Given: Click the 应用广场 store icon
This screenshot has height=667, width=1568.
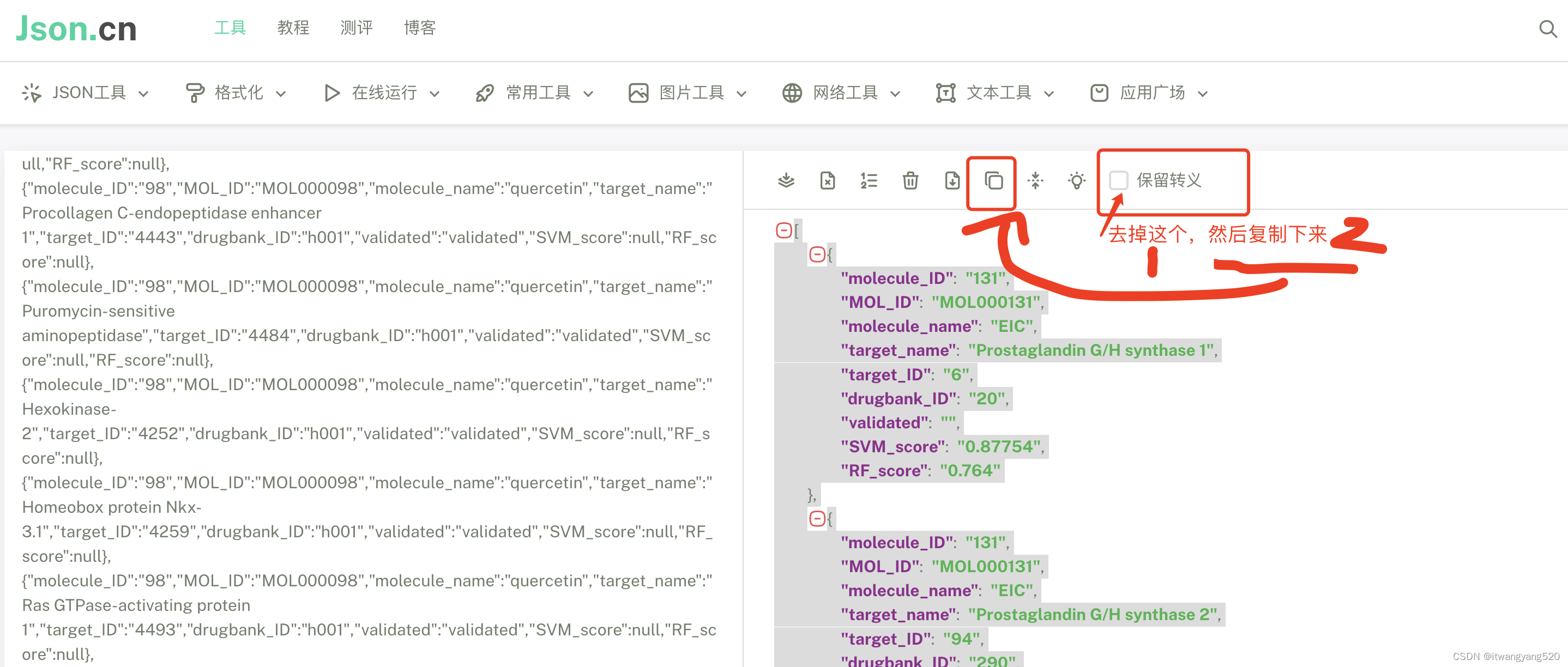Looking at the screenshot, I should (1099, 93).
